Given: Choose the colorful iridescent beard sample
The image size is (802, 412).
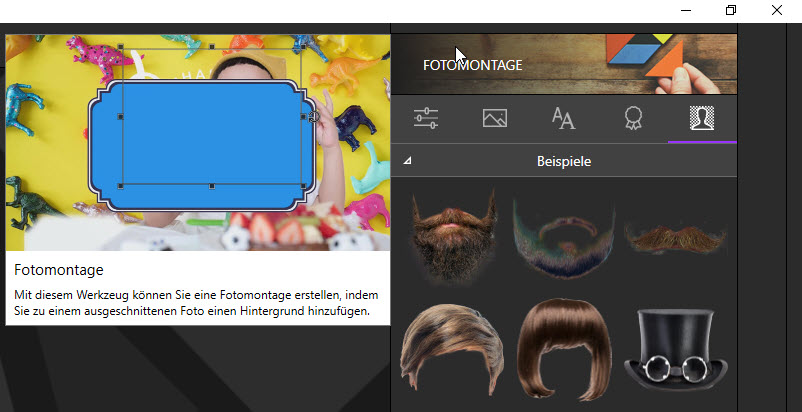Looking at the screenshot, I should [563, 239].
